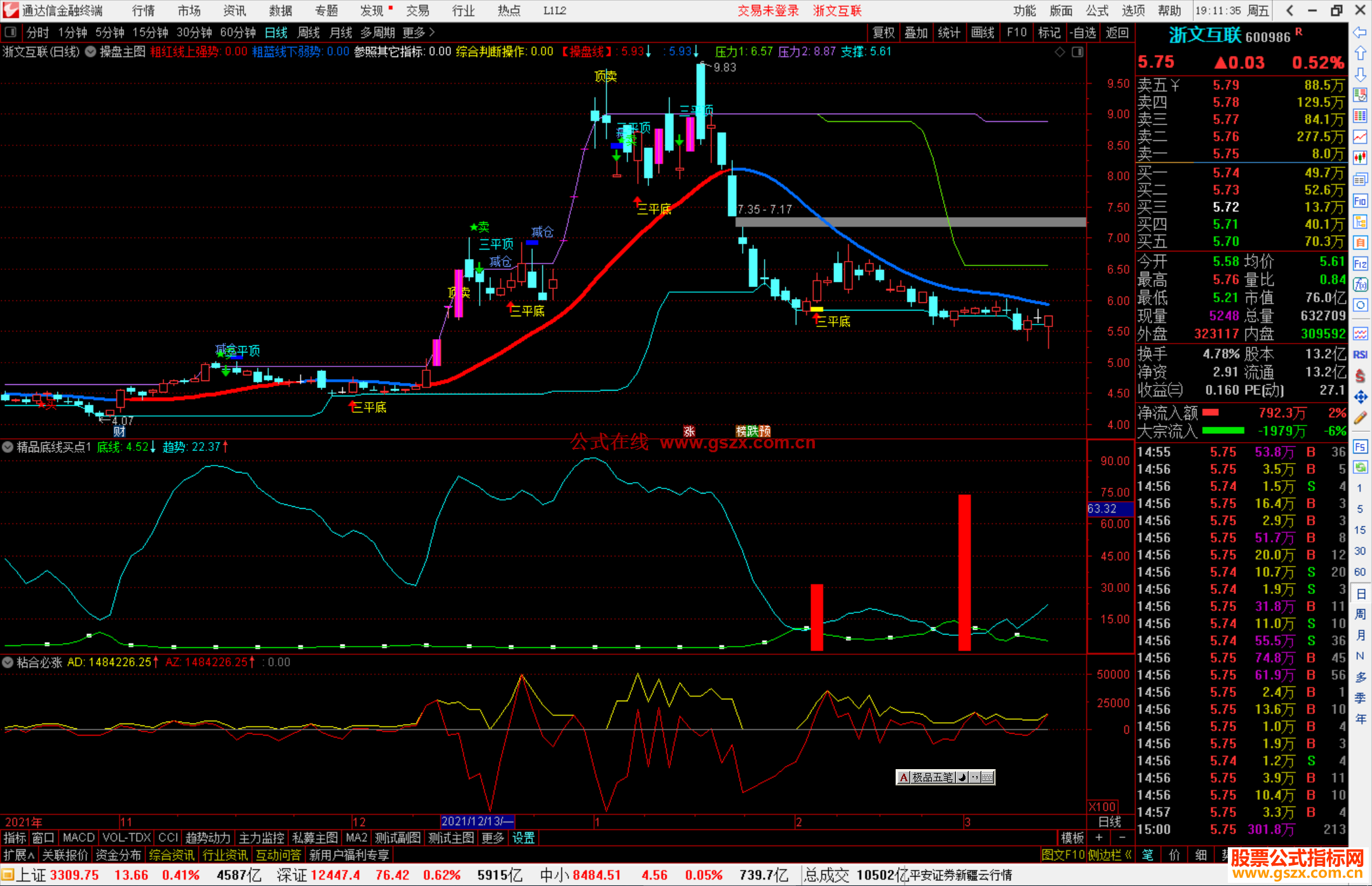
Task: Click the orange 自 self-selected stocks icon
Action: 1360,243
